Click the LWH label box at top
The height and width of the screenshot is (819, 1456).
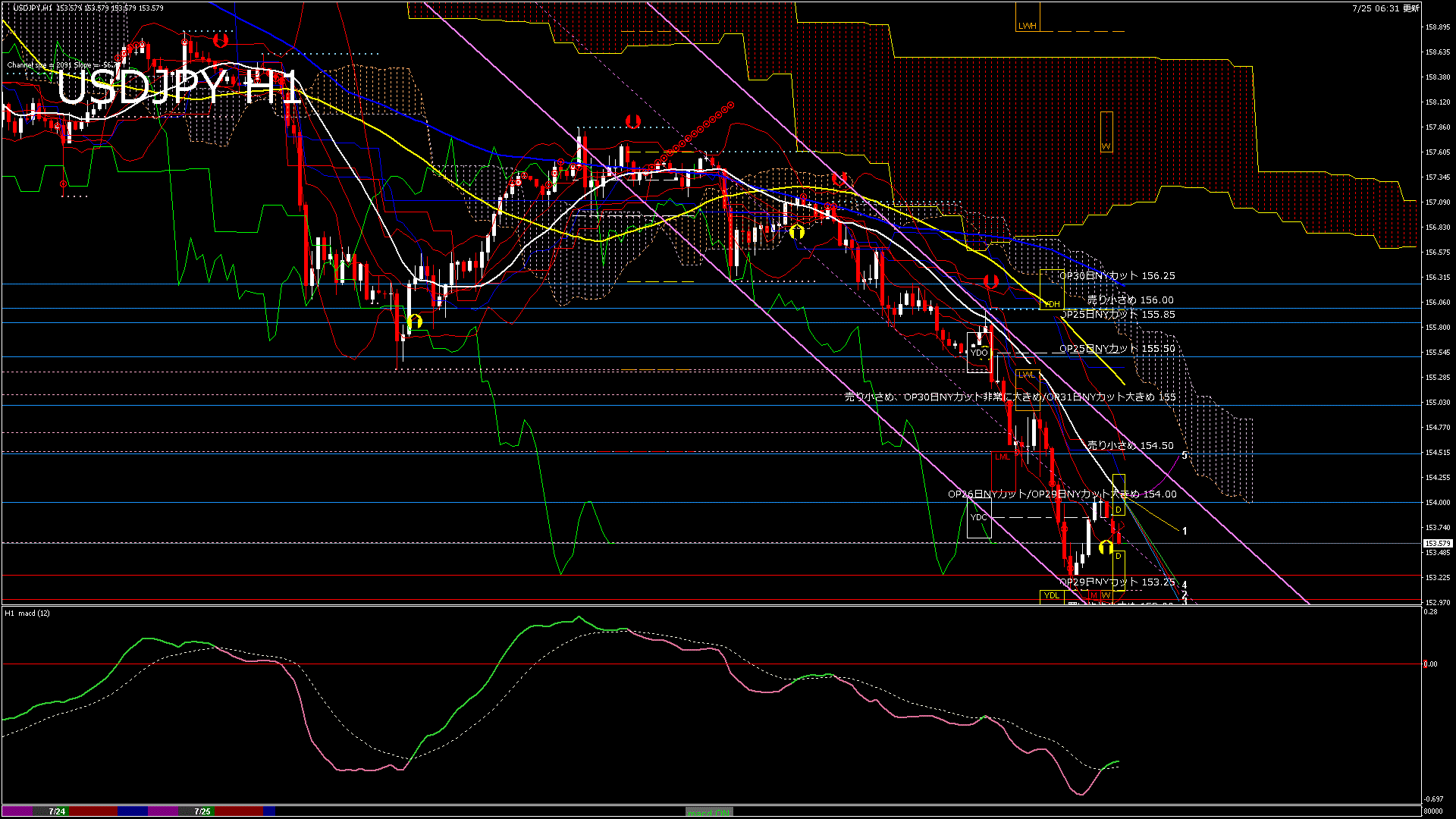[1028, 26]
